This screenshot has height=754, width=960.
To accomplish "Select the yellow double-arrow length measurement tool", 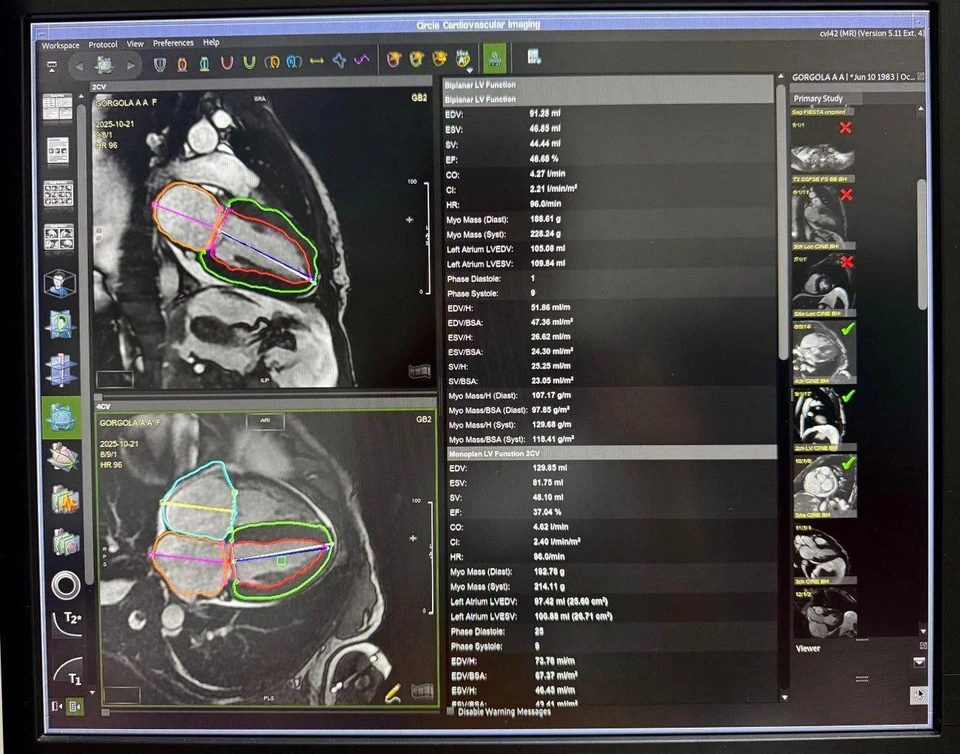I will point(317,62).
